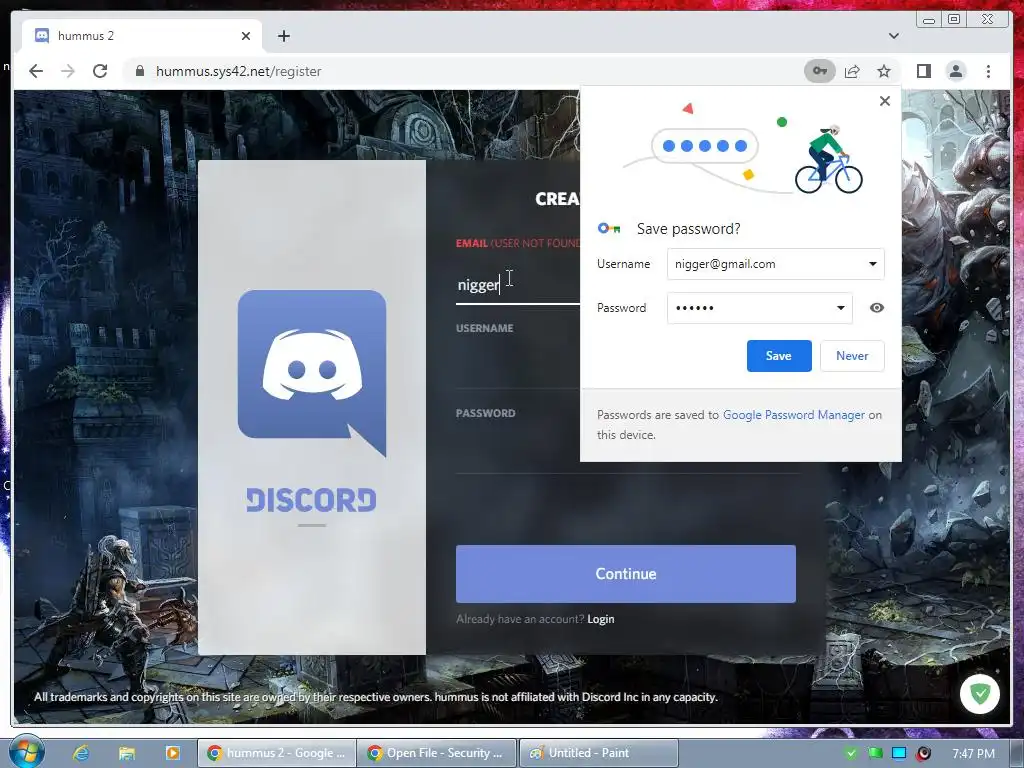Click the 7:47 PM system clock
This screenshot has width=1024, height=768.
tap(973, 753)
